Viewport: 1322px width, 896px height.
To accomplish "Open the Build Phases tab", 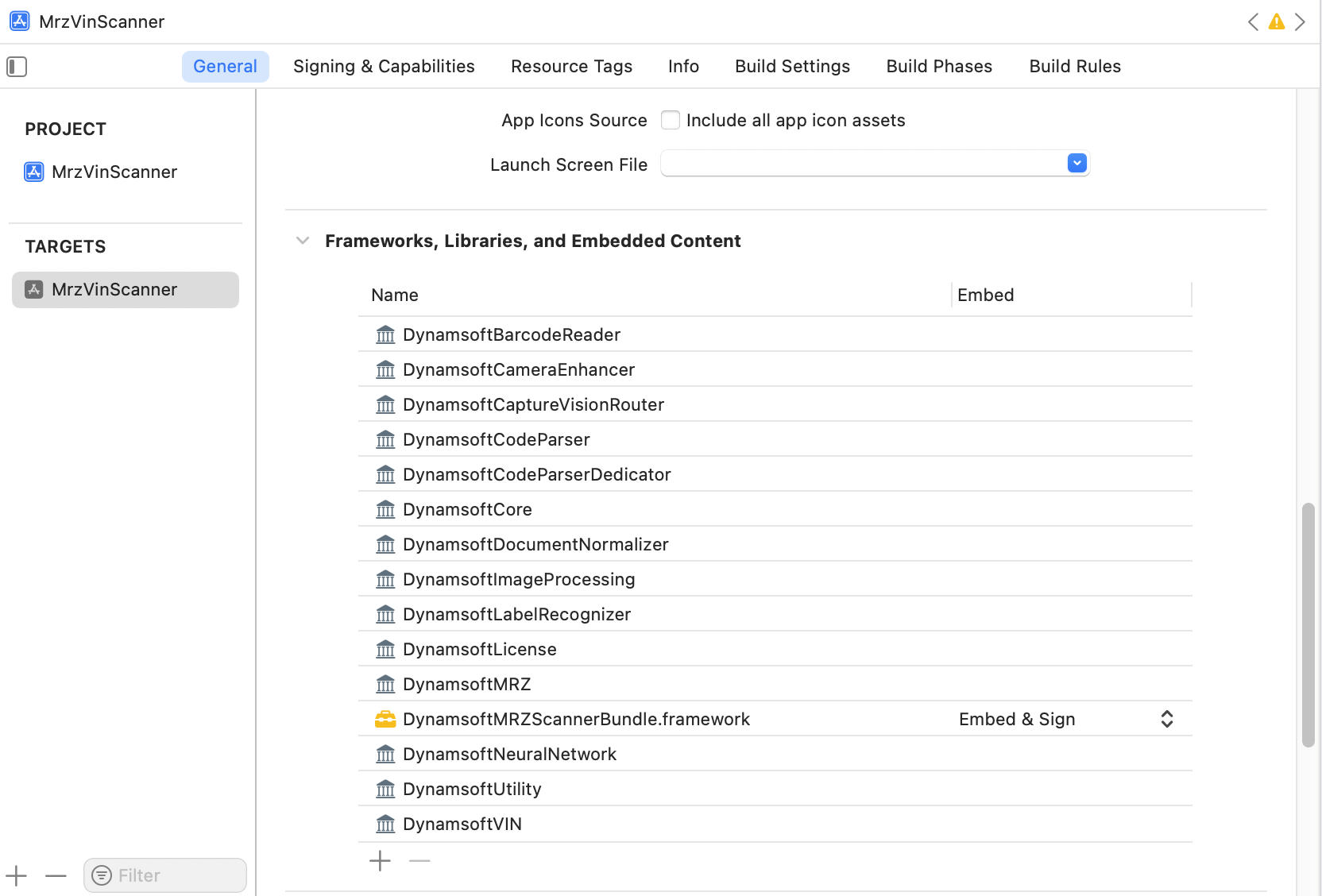I will (938, 66).
